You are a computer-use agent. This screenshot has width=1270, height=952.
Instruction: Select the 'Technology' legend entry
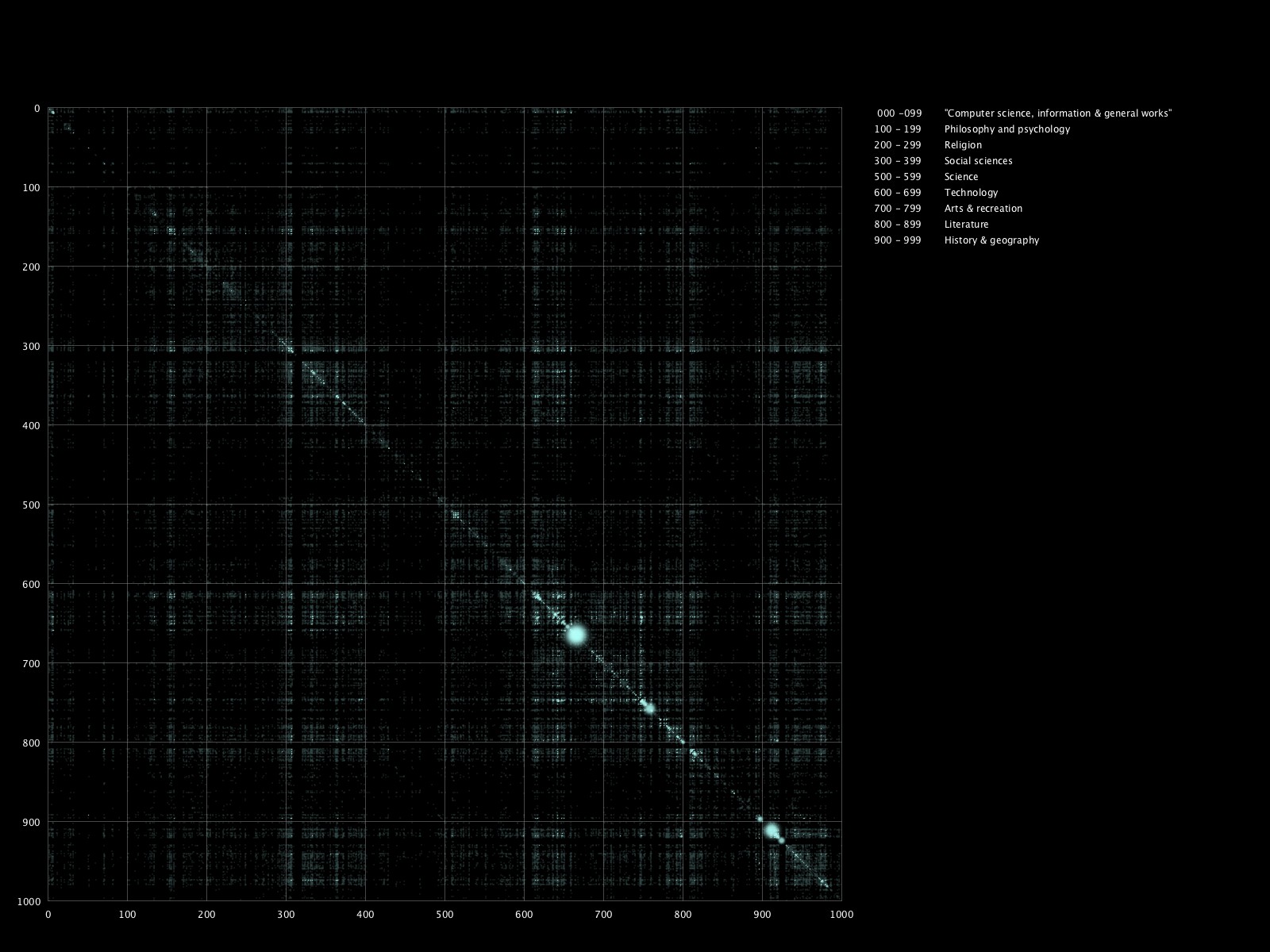[971, 193]
